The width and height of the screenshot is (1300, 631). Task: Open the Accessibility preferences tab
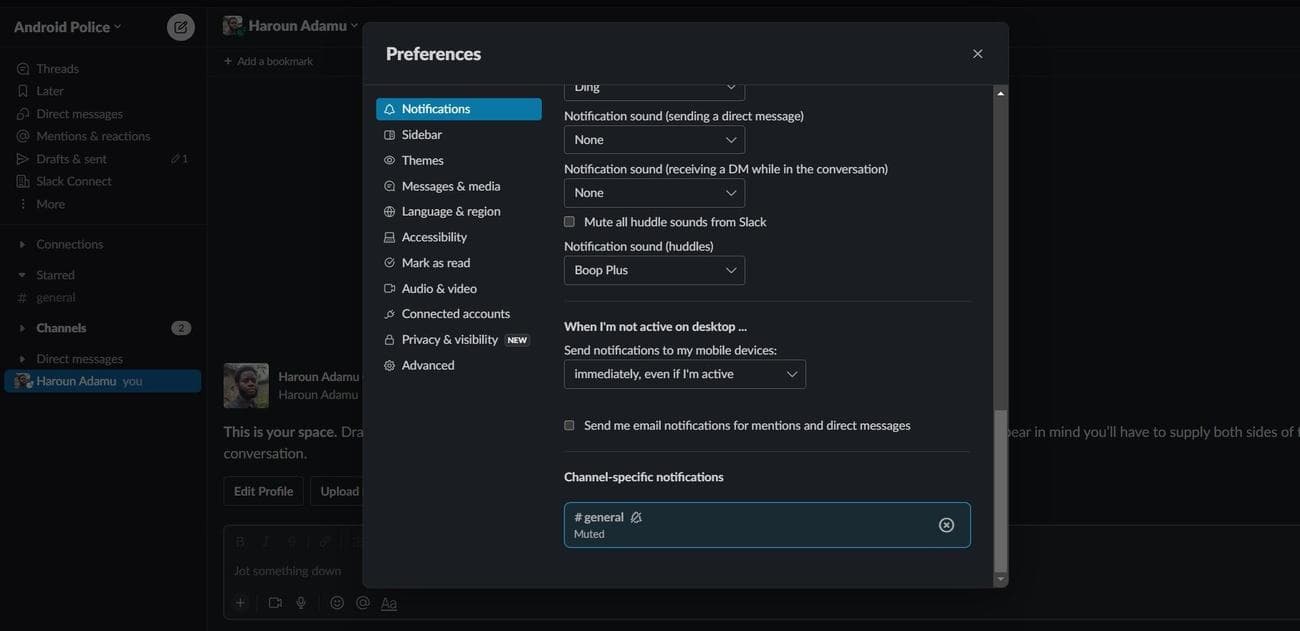click(434, 237)
